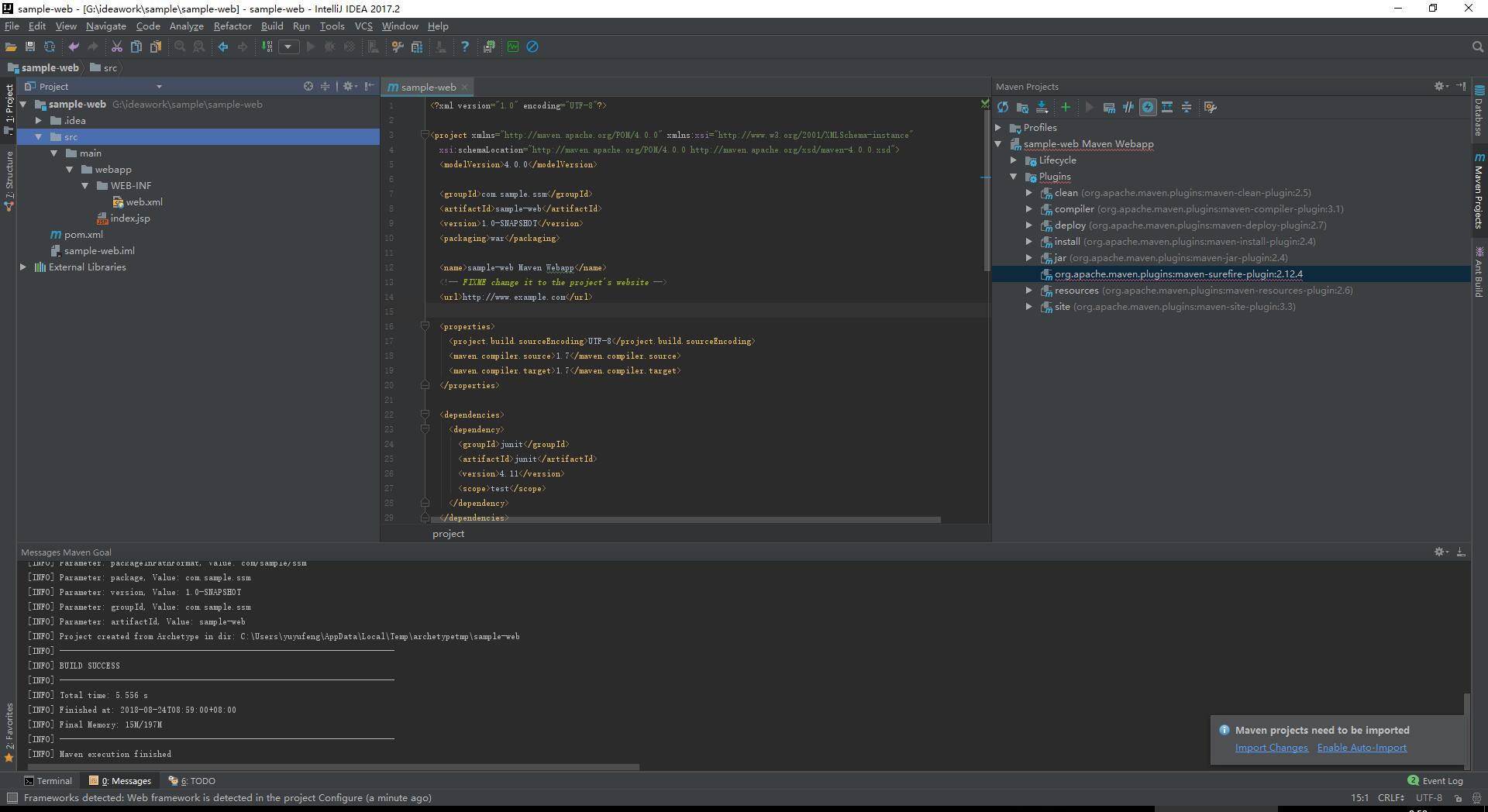This screenshot has height=812, width=1488.
Task: Expand the Lifecycle node
Action: pos(1014,160)
